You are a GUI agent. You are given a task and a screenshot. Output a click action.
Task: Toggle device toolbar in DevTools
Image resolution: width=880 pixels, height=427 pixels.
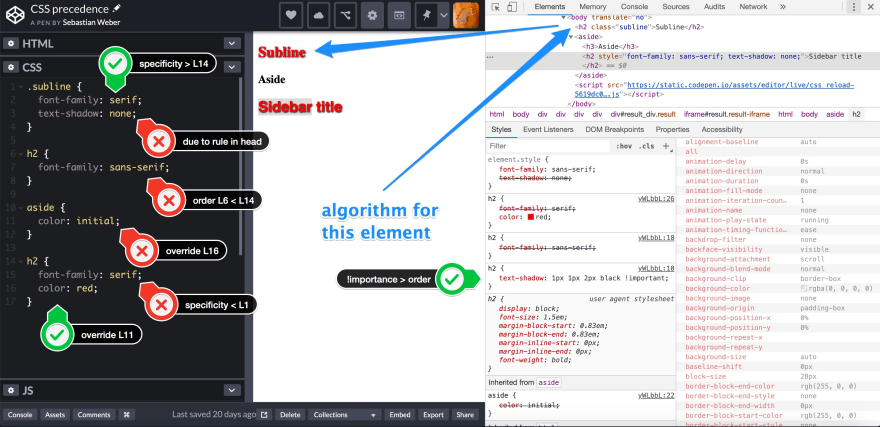(x=511, y=7)
